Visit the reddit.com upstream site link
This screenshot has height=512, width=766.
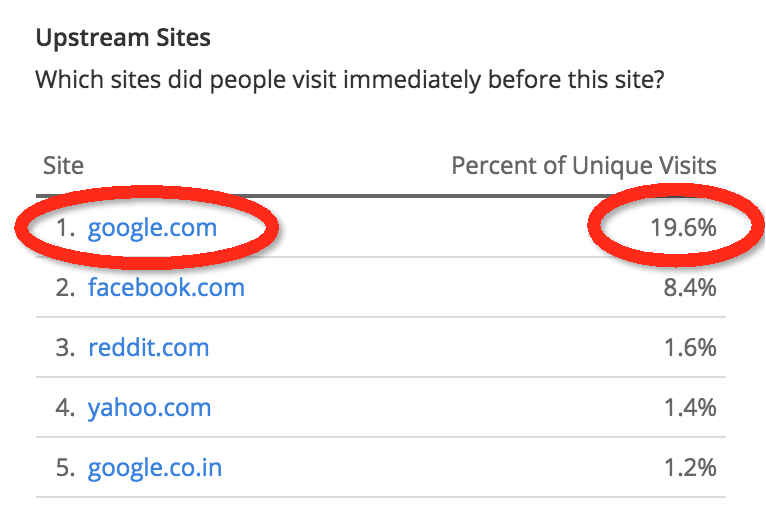[x=148, y=348]
